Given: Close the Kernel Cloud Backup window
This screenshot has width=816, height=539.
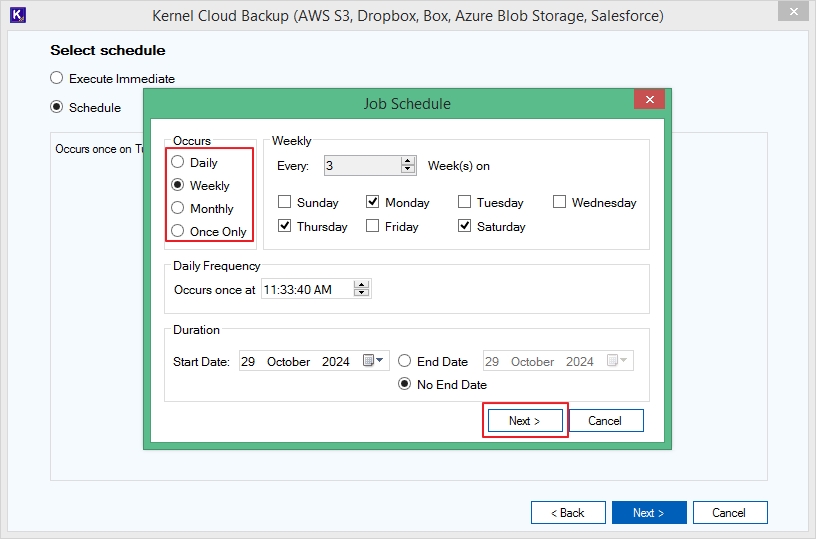Looking at the screenshot, I should [793, 11].
